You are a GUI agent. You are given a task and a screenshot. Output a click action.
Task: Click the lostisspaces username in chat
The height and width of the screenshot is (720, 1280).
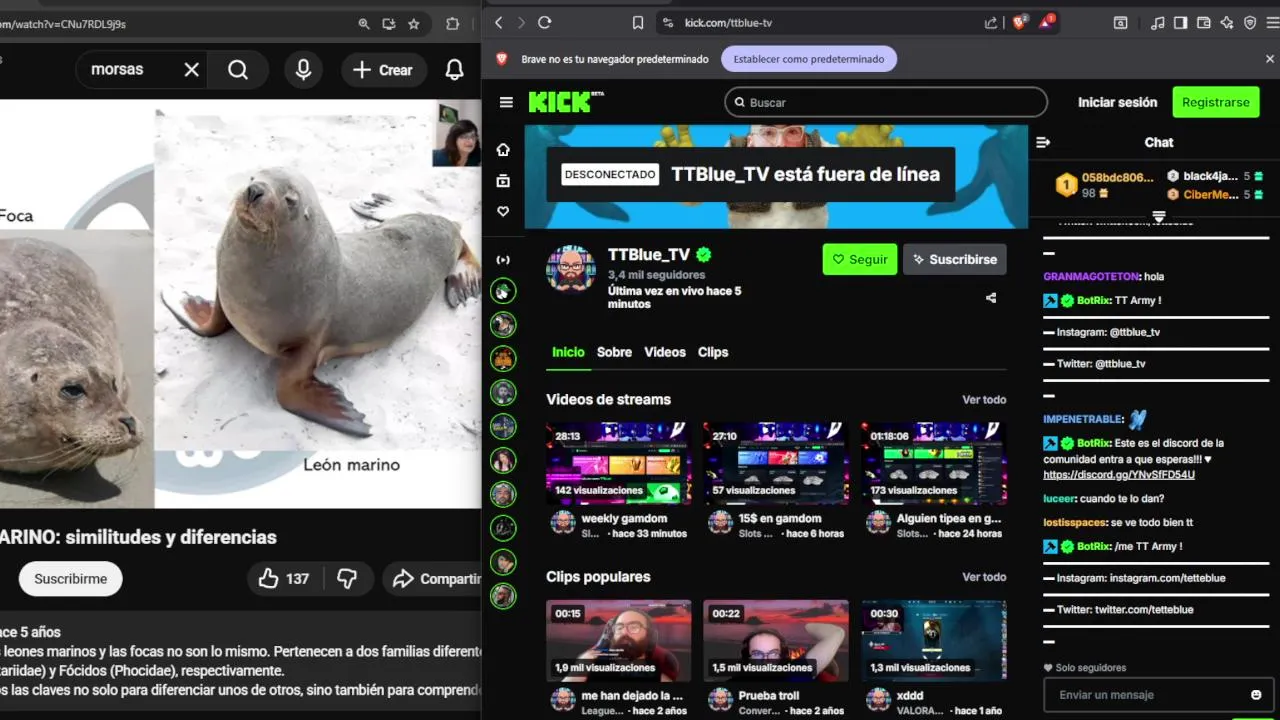[x=1075, y=522]
